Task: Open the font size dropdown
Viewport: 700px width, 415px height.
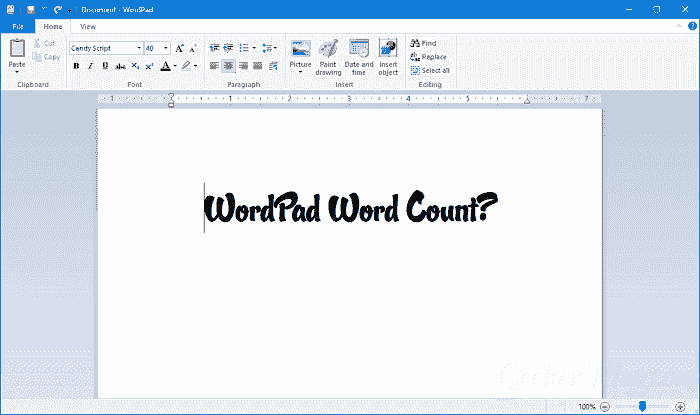Action: (166, 48)
